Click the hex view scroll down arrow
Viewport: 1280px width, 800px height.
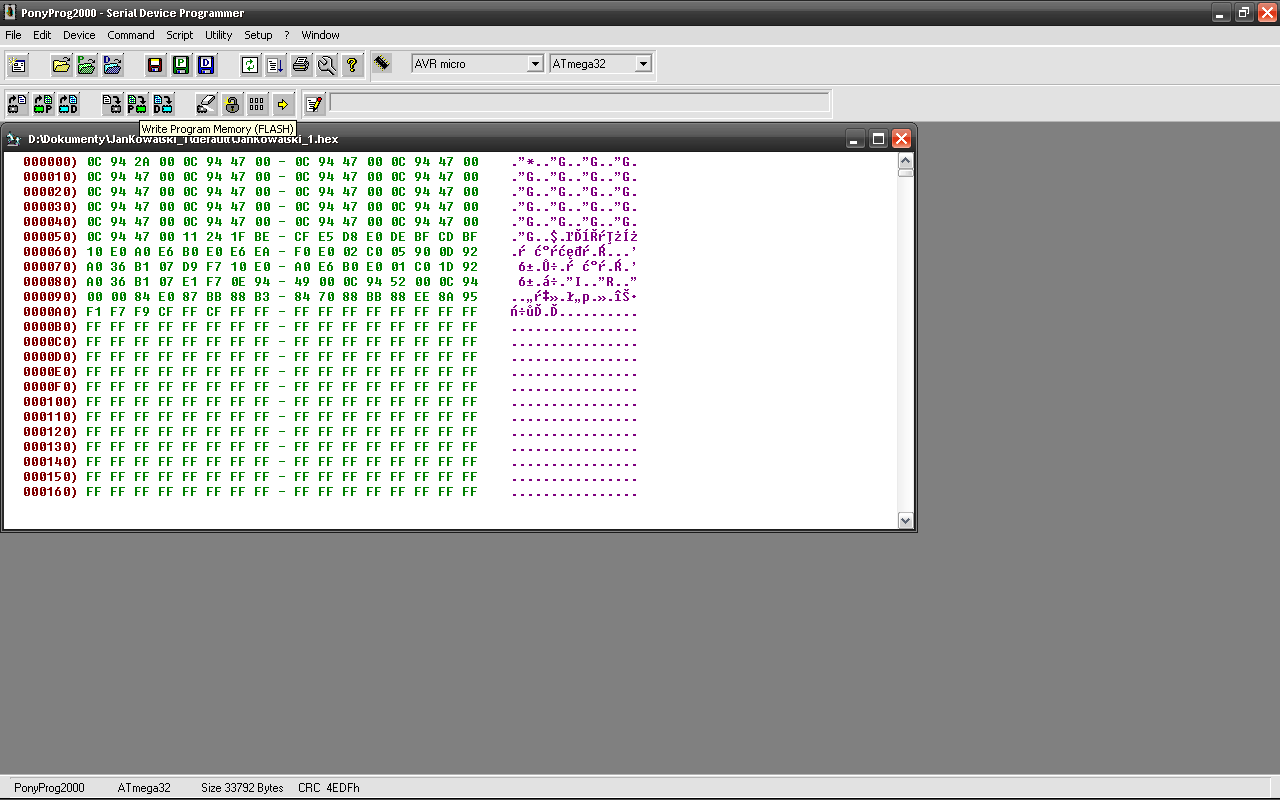pos(905,520)
